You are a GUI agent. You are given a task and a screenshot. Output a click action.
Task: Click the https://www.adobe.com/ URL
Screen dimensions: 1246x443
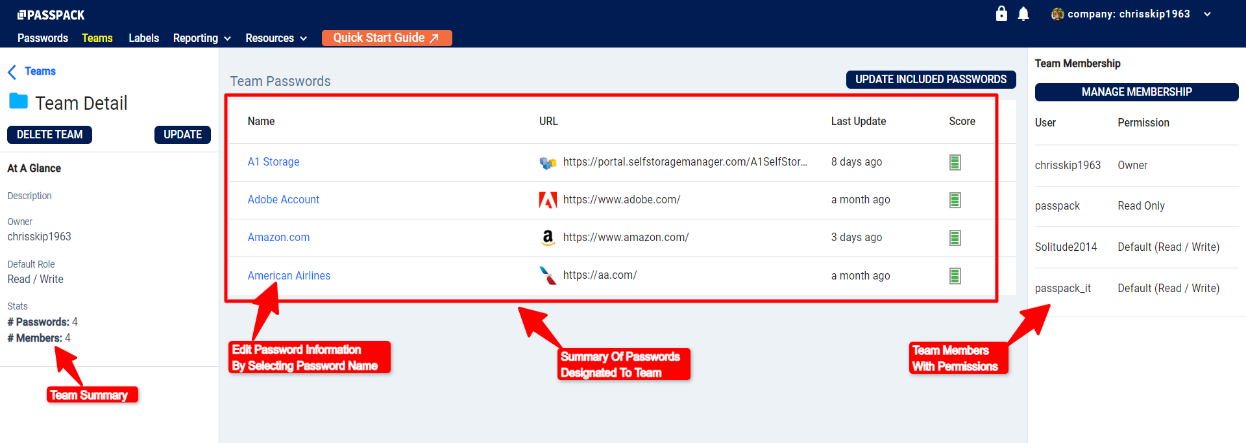pyautogui.click(x=622, y=200)
